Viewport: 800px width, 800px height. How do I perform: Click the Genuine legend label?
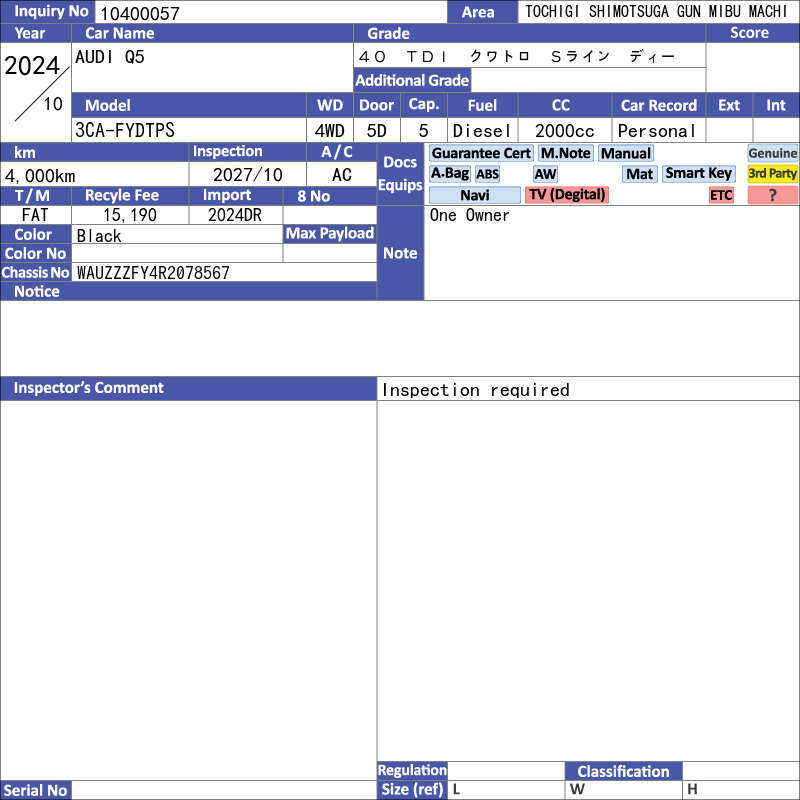coord(772,153)
